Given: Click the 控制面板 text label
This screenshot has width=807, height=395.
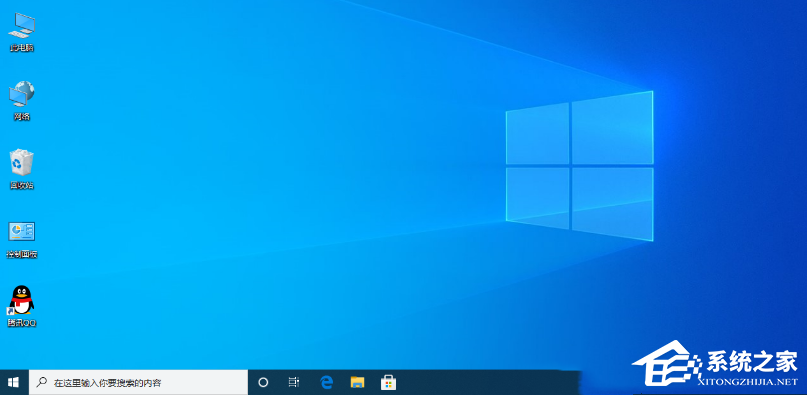Looking at the screenshot, I should coord(22,254).
